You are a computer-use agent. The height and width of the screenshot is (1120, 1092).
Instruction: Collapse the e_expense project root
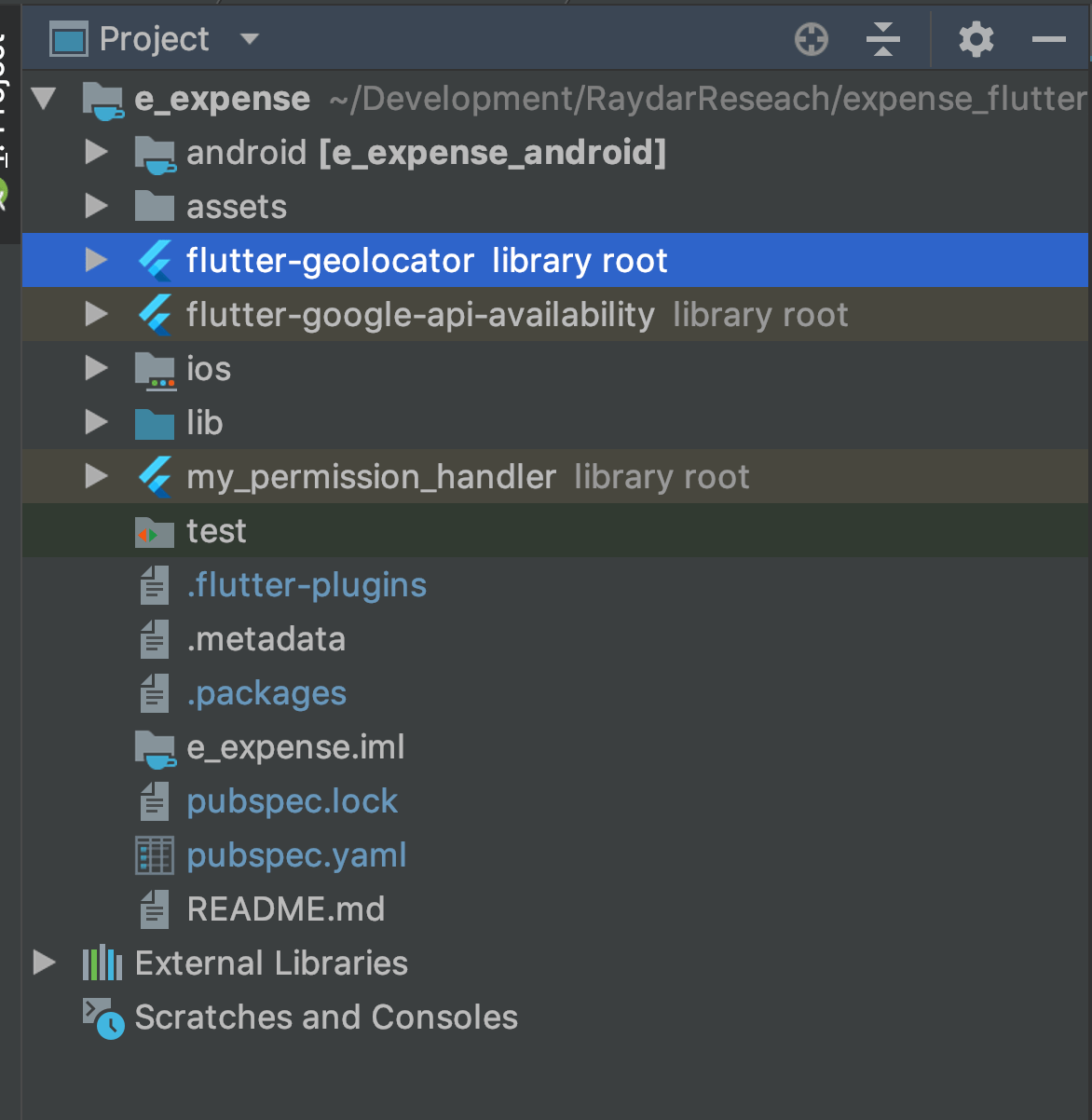point(43,97)
